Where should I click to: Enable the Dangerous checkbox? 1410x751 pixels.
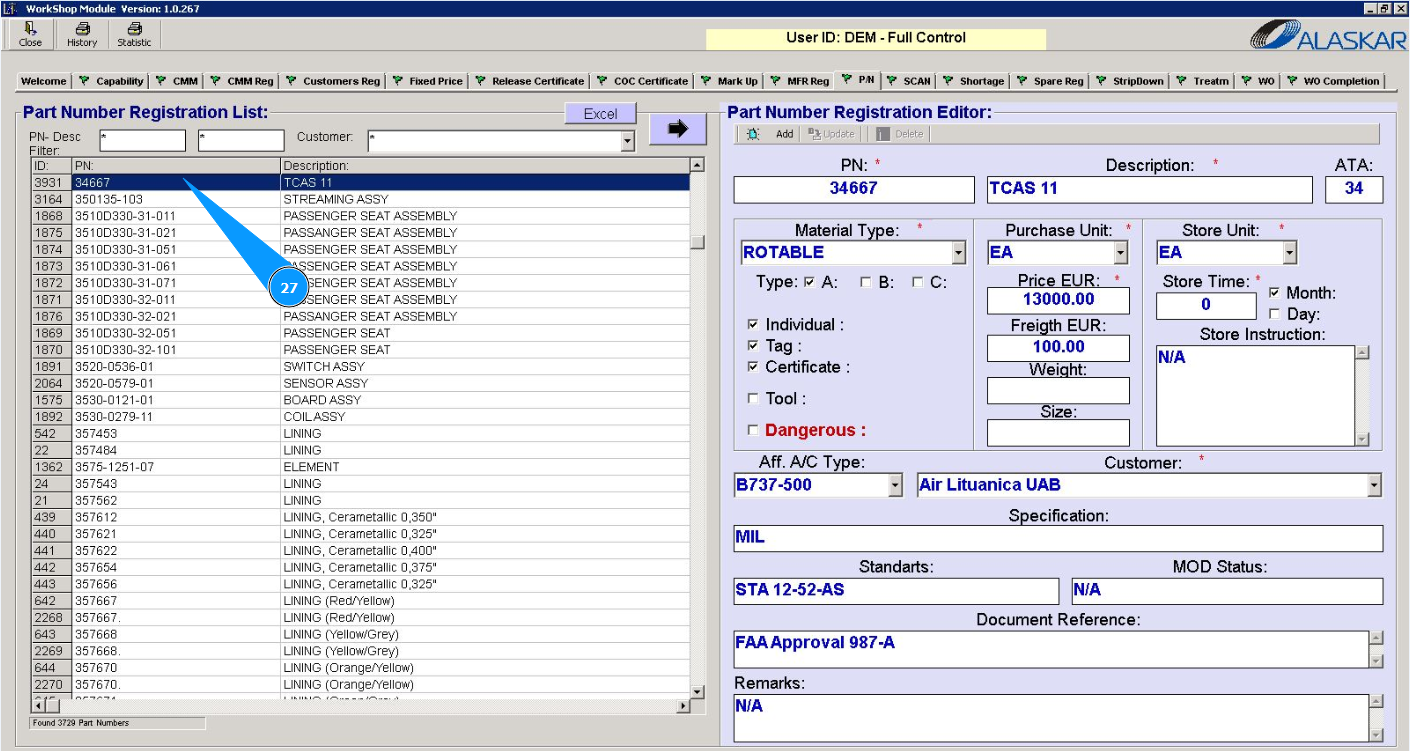point(753,431)
